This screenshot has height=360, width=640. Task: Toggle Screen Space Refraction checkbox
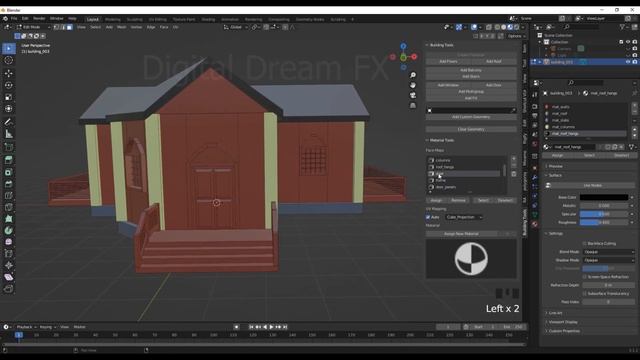point(584,277)
